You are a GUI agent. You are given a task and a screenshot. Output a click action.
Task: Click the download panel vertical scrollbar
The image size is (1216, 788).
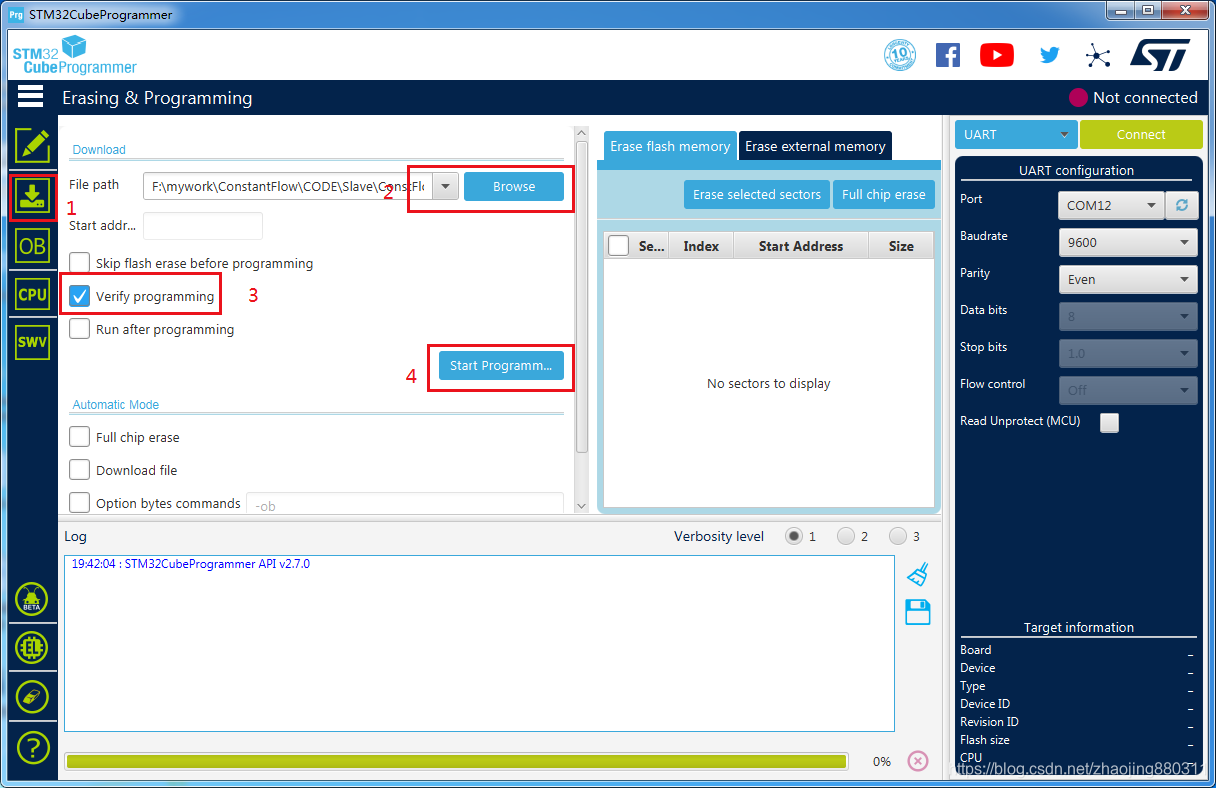pyautogui.click(x=582, y=296)
